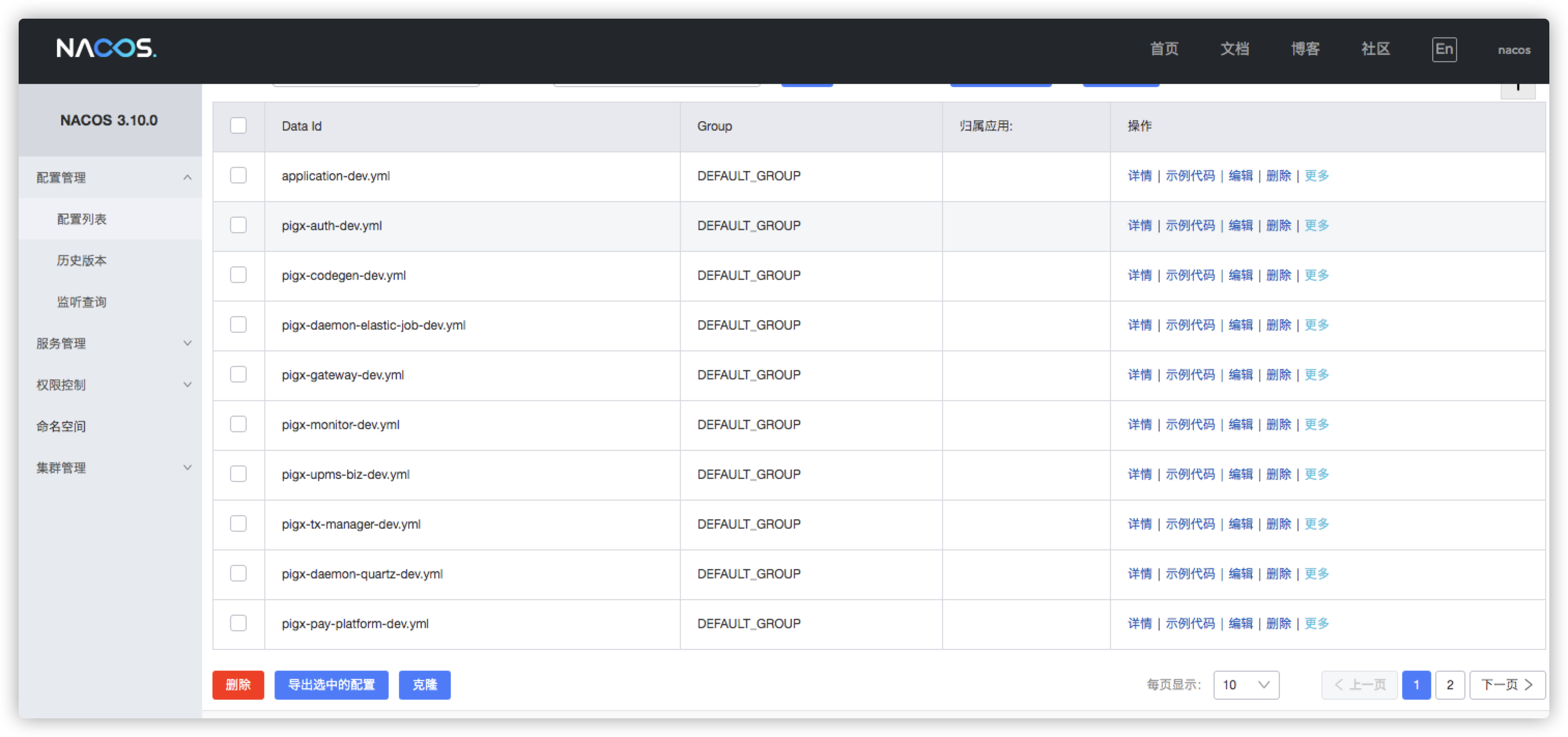Image resolution: width=1568 pixels, height=737 pixels.
Task: Select all rows via header checkbox
Action: [238, 126]
